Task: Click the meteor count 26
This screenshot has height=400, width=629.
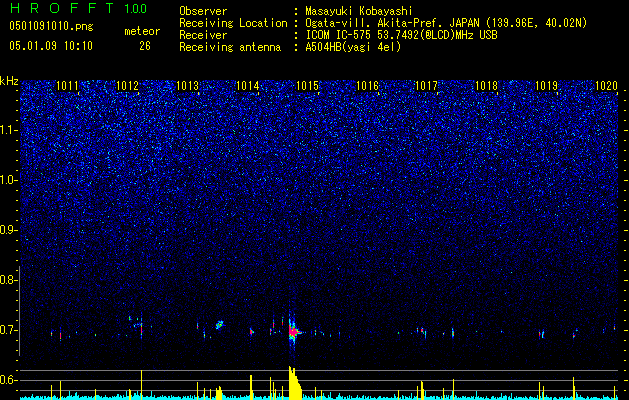Action: tap(145, 46)
